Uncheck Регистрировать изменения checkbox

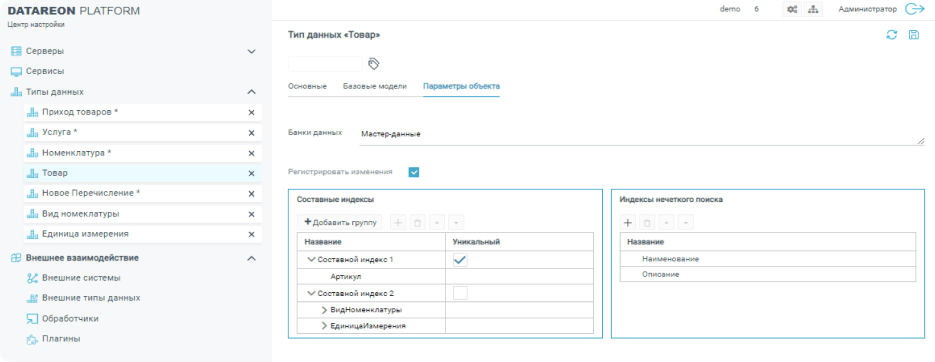(x=414, y=172)
